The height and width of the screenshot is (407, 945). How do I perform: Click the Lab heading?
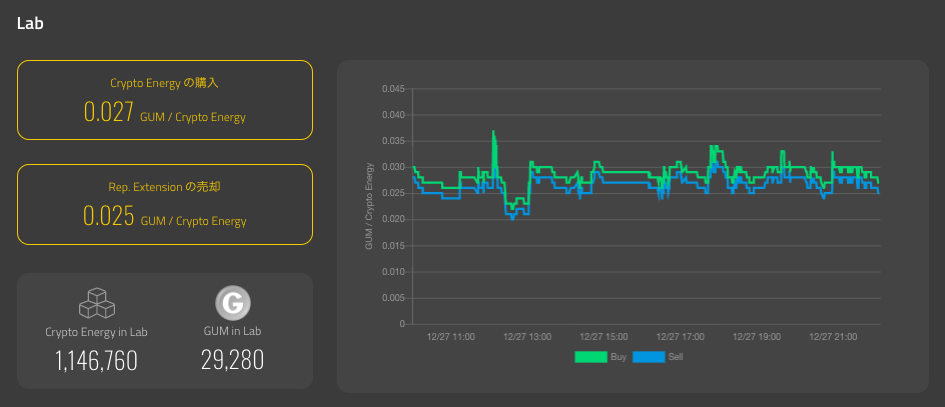[30, 24]
